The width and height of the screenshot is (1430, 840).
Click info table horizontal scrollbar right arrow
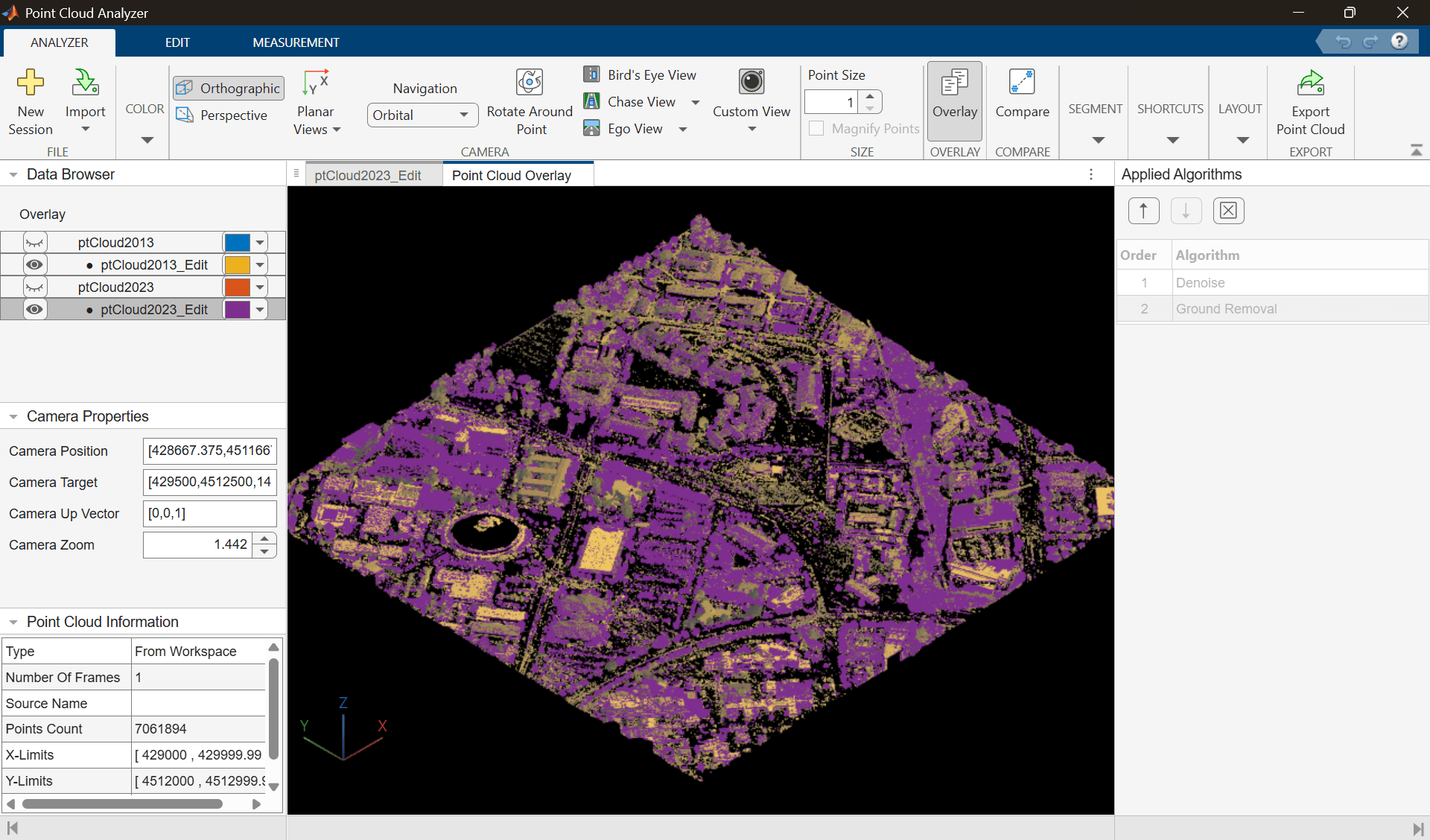click(256, 804)
